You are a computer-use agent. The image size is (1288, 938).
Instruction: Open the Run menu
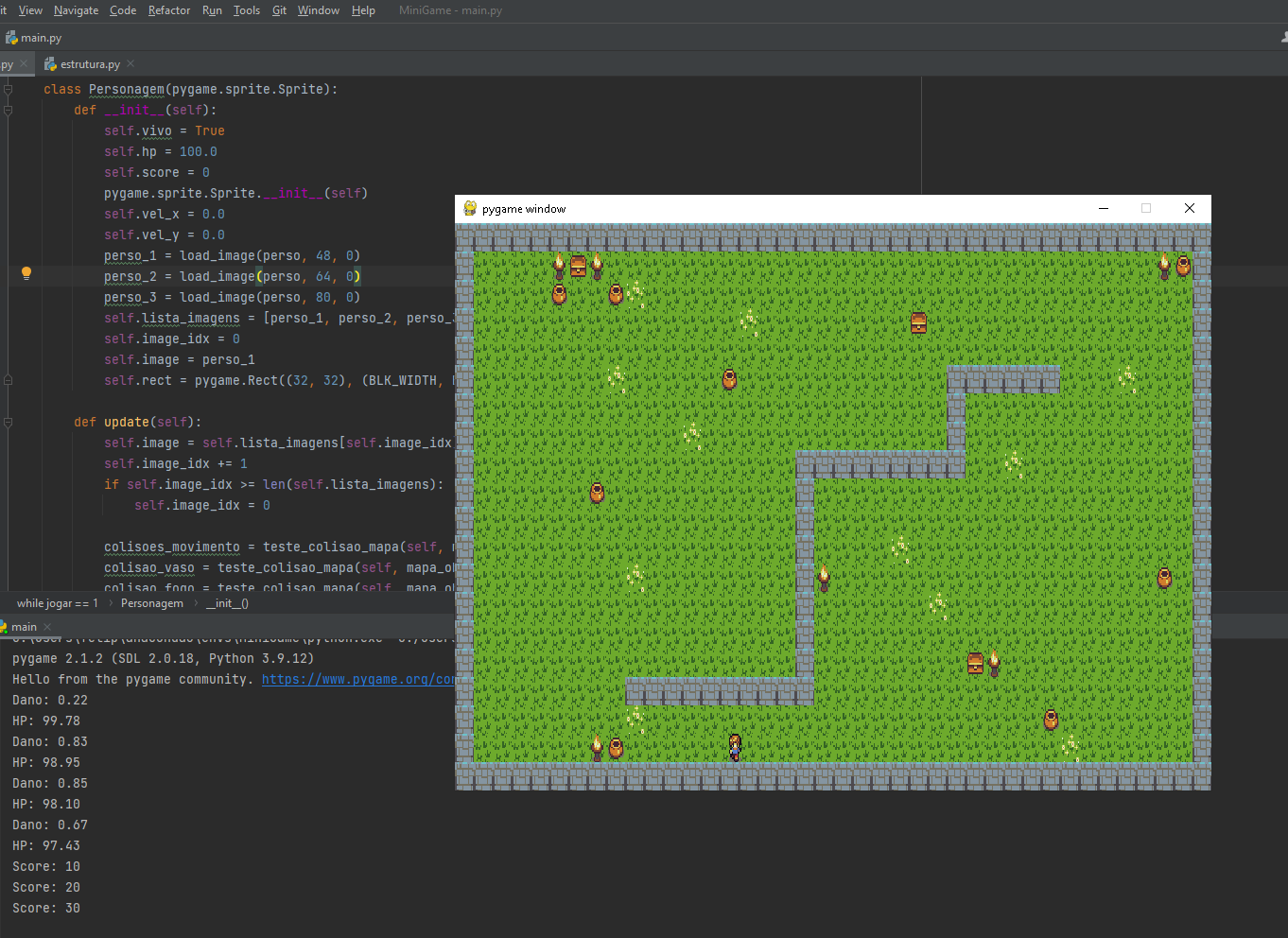pos(212,10)
